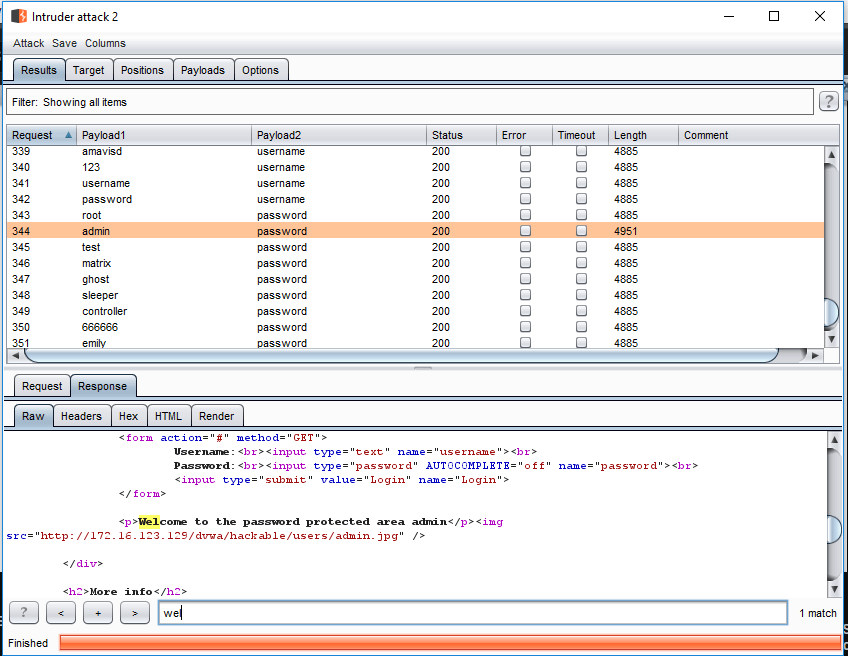Click the finished attack progress bar
The width and height of the screenshot is (848, 656).
tap(448, 642)
